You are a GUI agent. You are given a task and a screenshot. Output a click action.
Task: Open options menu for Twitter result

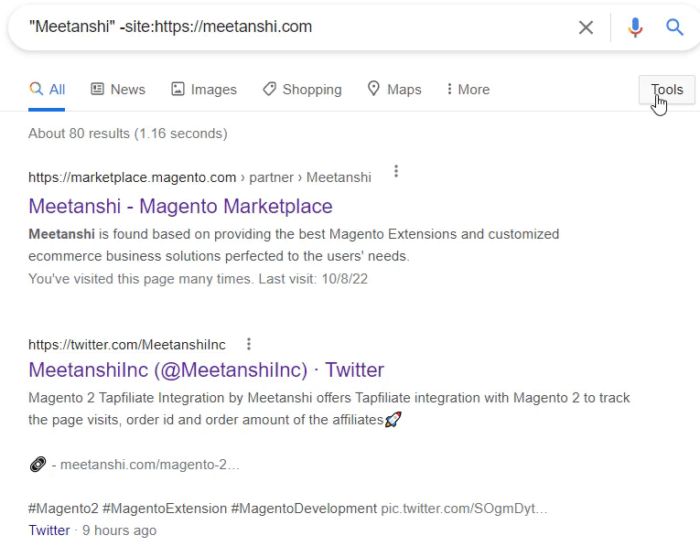[249, 344]
